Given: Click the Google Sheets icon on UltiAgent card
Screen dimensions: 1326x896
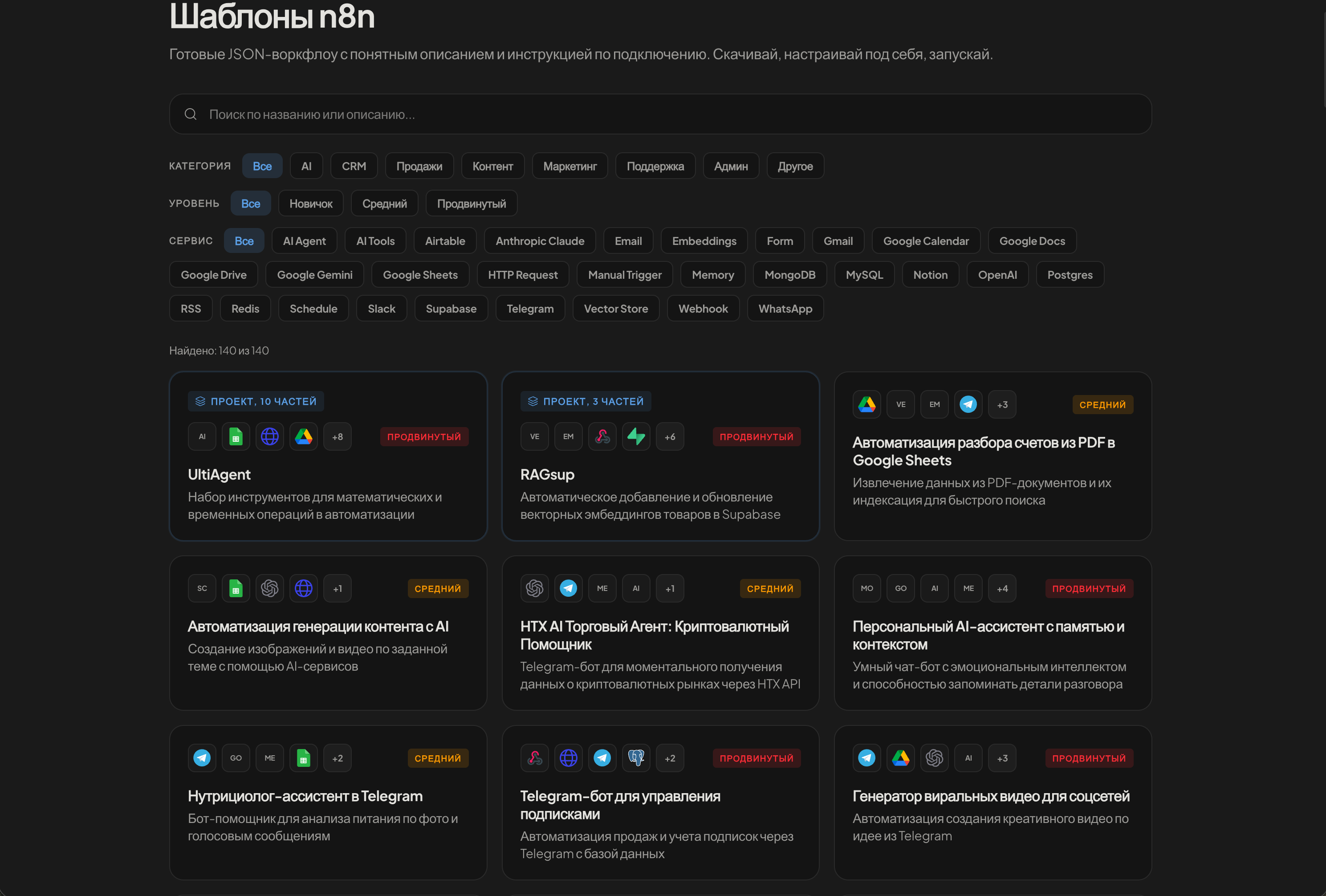Looking at the screenshot, I should [236, 436].
